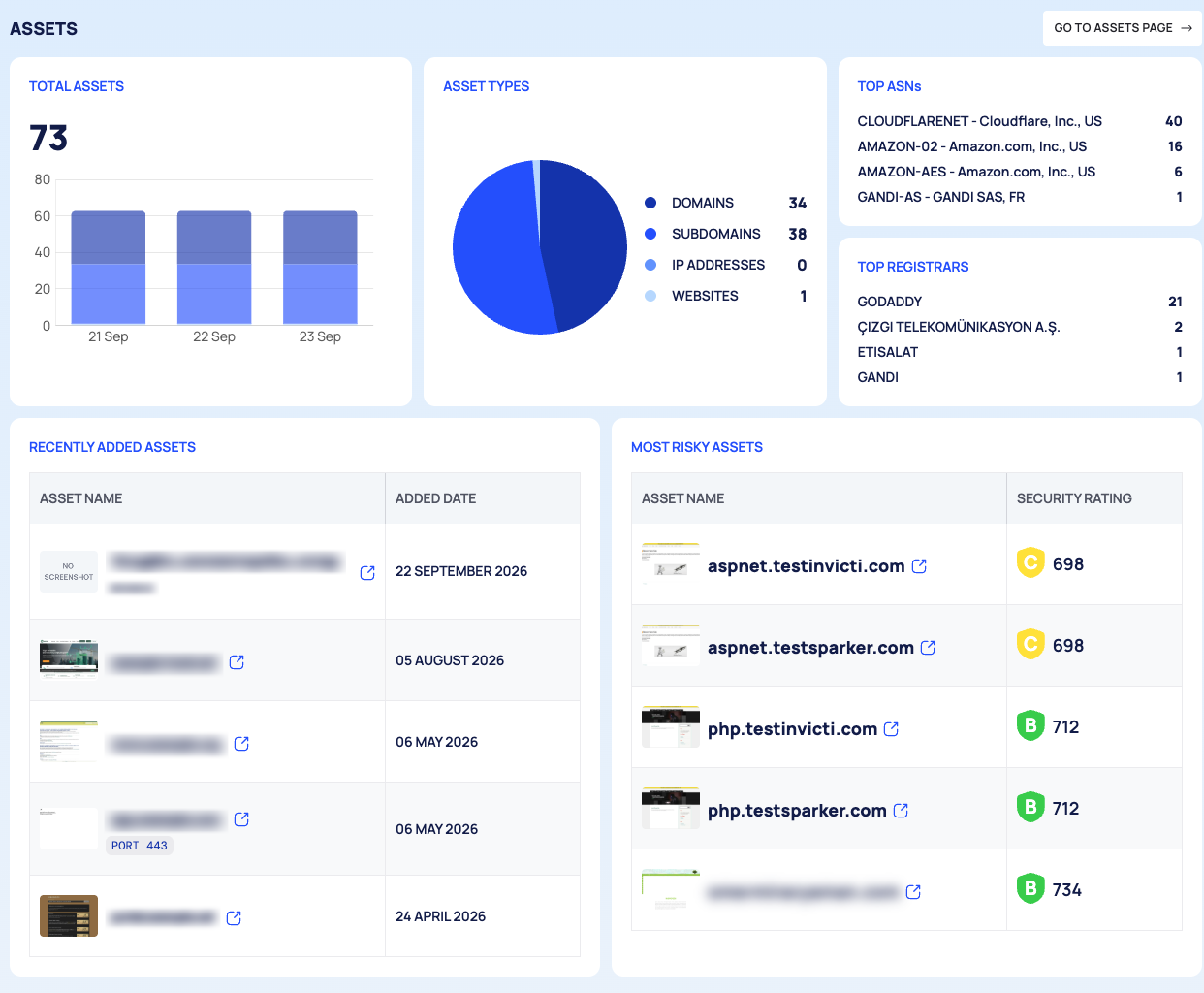The height and width of the screenshot is (993, 1204).
Task: Click the Top ASNs heading
Action: coord(889,86)
